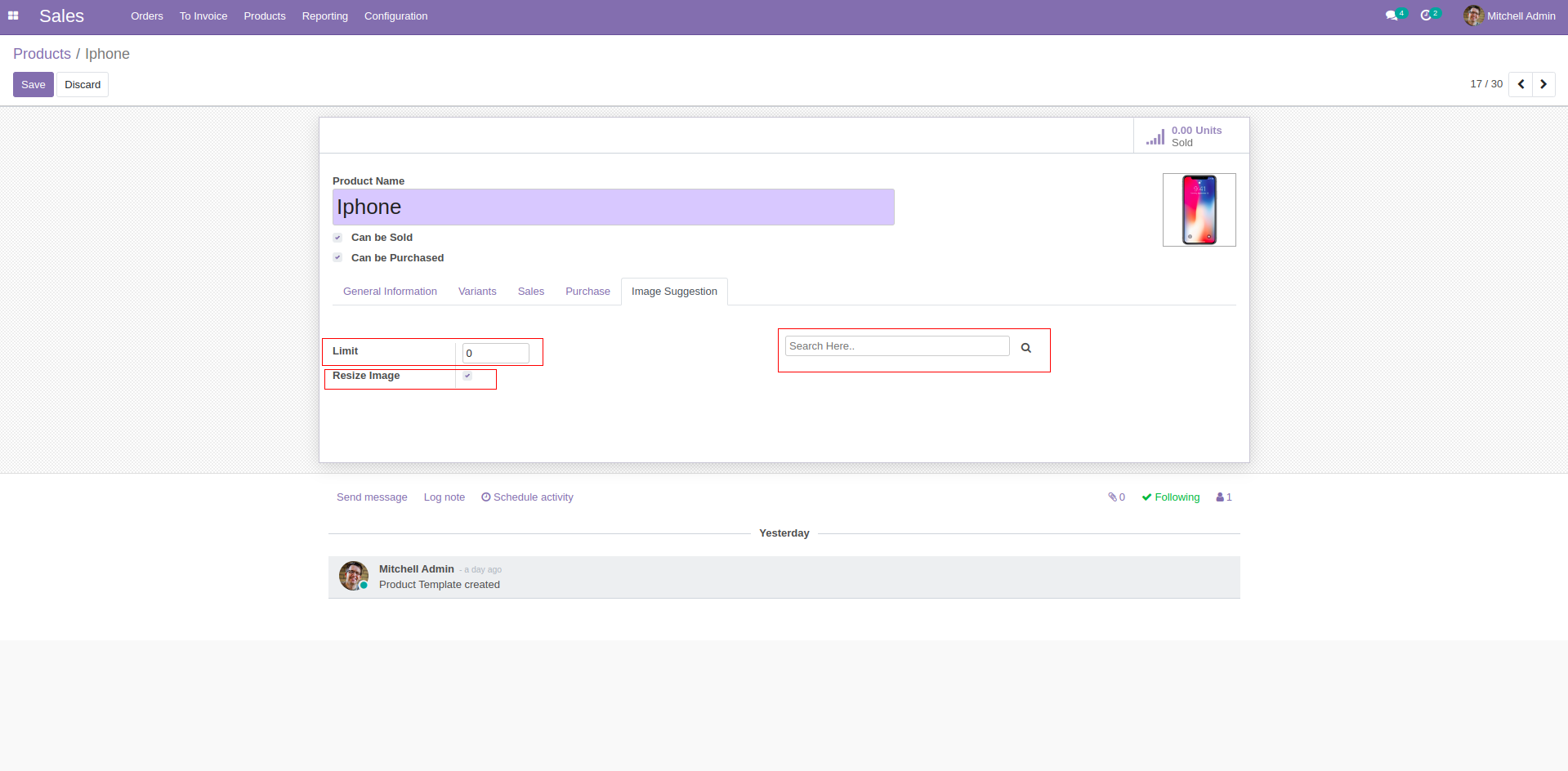Click Mitchell Admin name in chatter message

(417, 569)
